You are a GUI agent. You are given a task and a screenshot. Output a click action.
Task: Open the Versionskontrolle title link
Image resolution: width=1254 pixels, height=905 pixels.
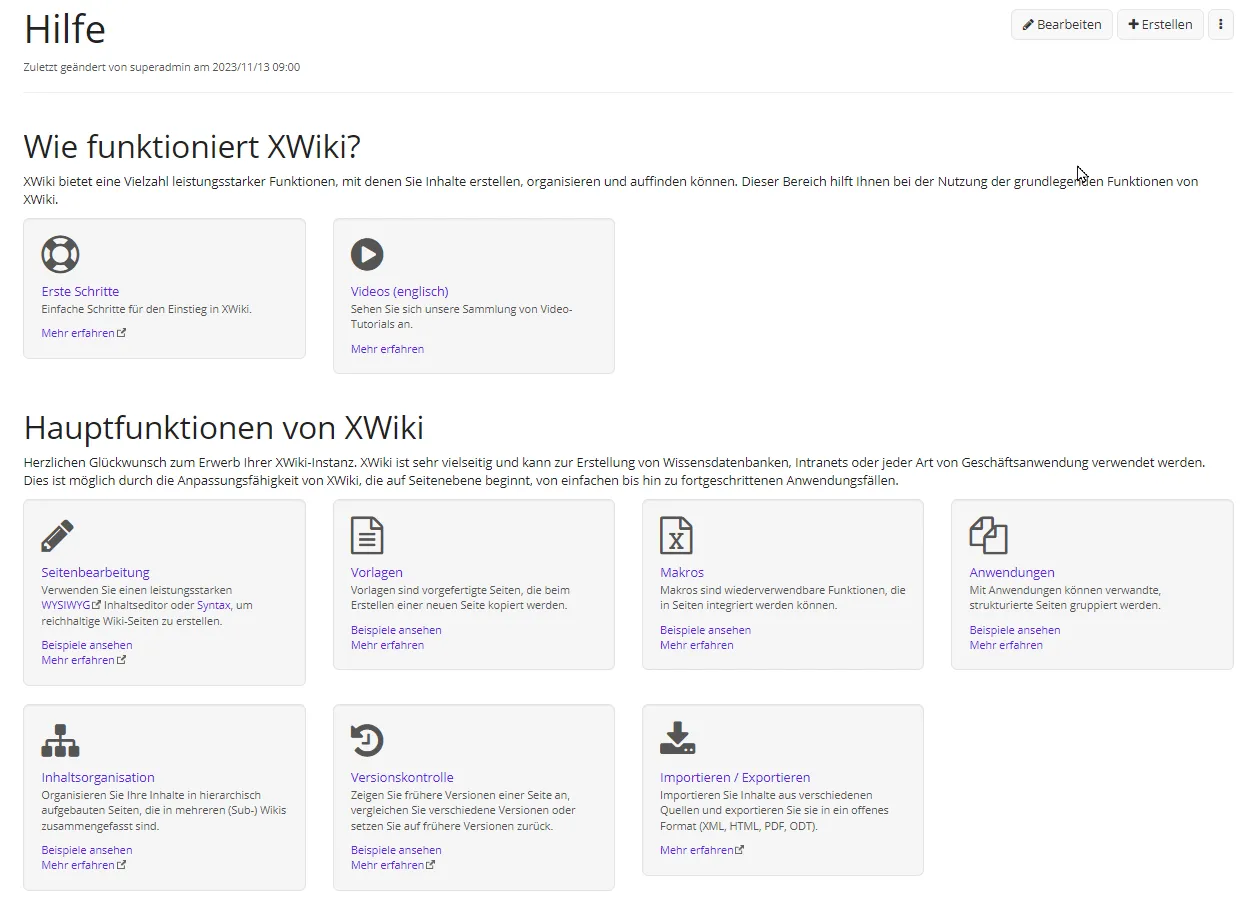click(x=402, y=778)
